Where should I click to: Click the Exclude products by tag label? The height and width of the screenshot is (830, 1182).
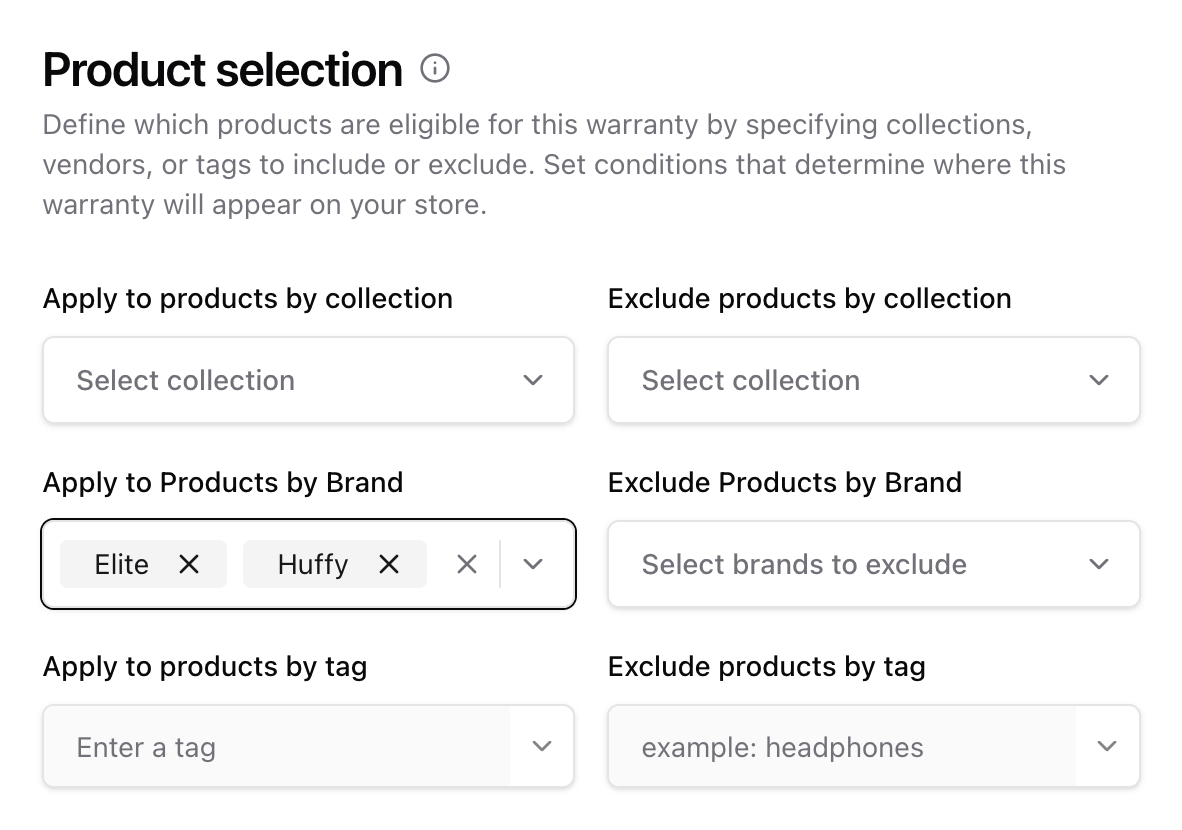coord(767,666)
